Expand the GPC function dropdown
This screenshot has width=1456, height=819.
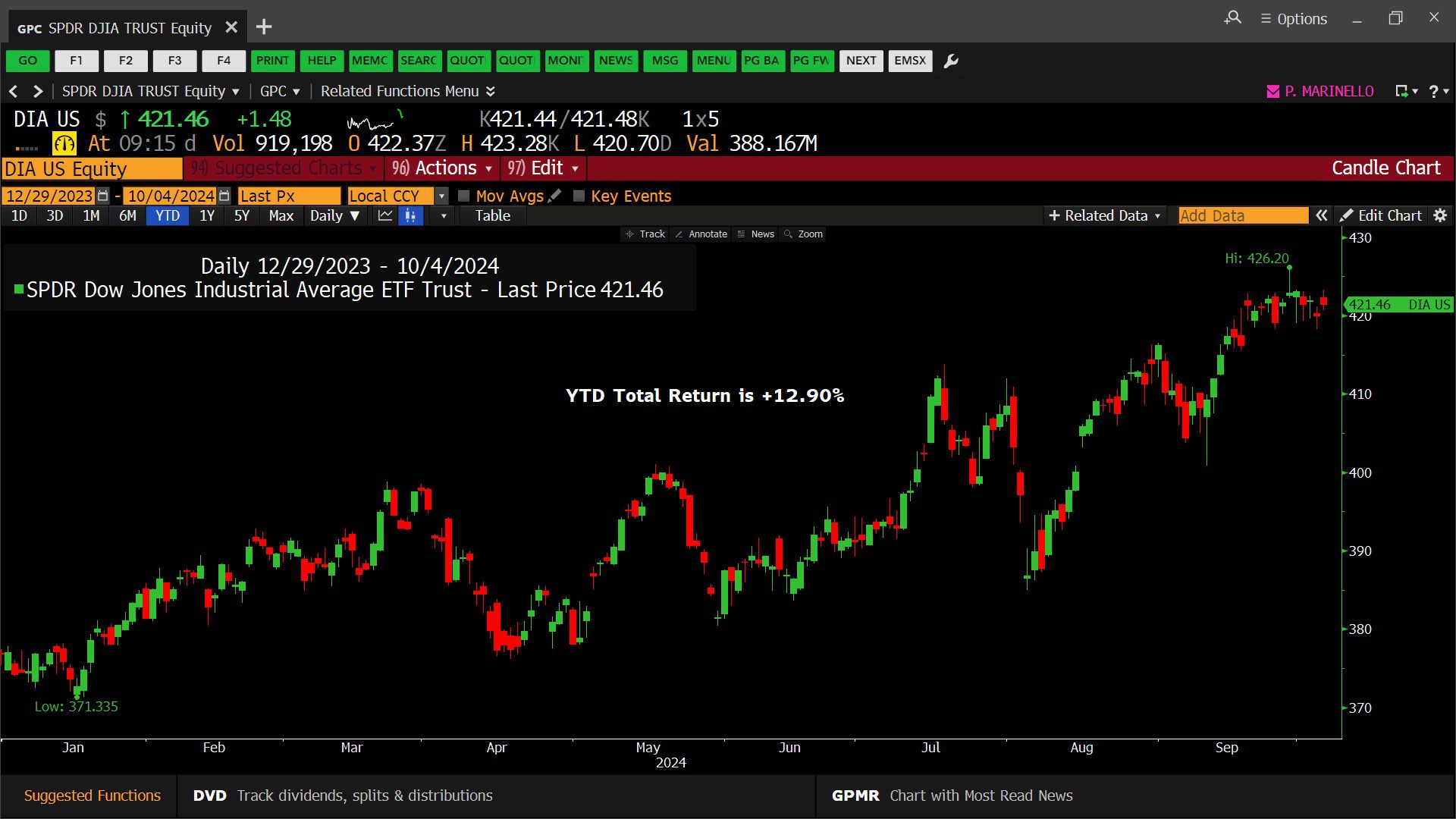click(x=280, y=91)
